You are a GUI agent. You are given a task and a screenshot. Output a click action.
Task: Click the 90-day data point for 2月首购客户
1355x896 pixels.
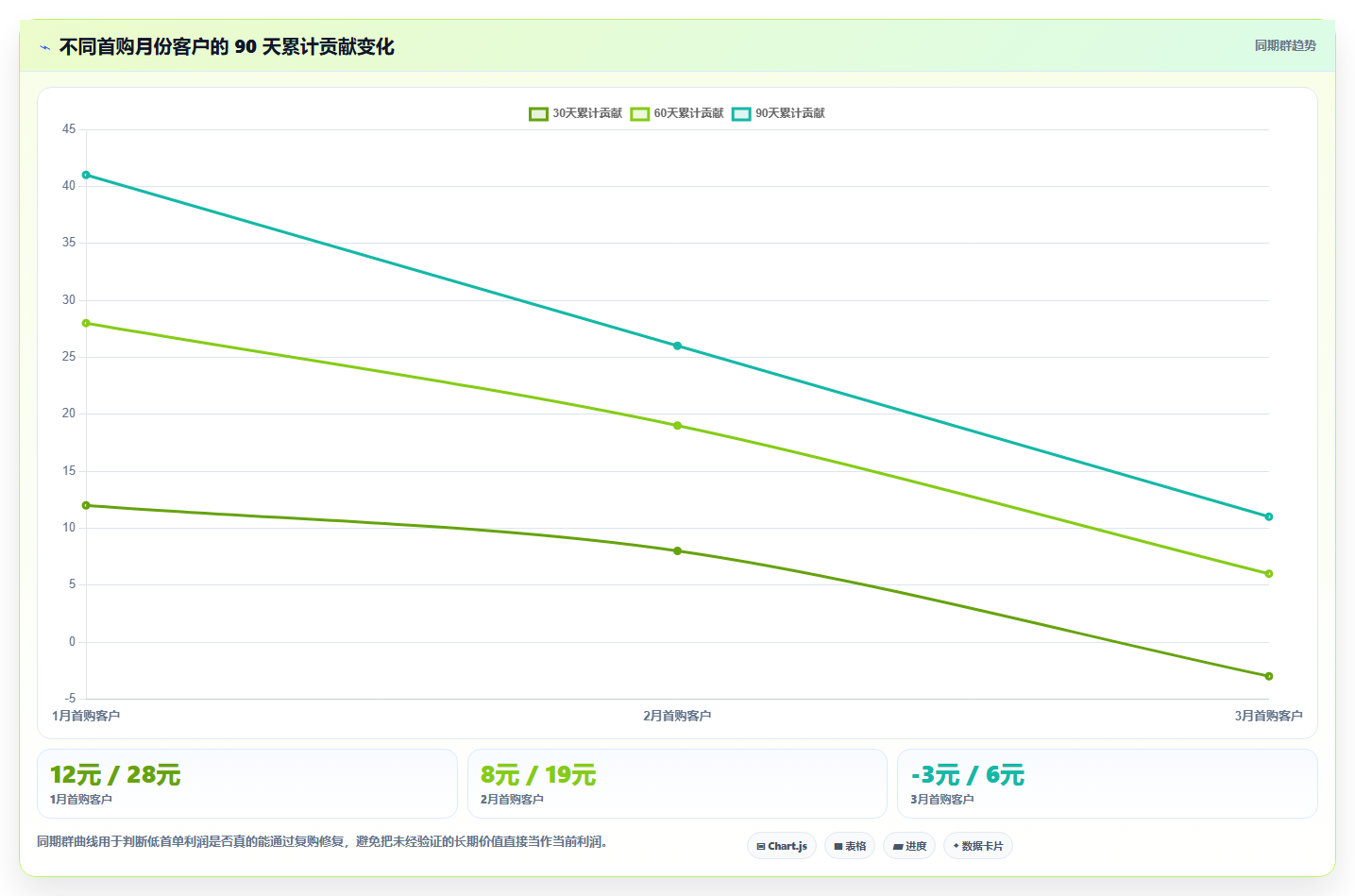[x=677, y=346]
